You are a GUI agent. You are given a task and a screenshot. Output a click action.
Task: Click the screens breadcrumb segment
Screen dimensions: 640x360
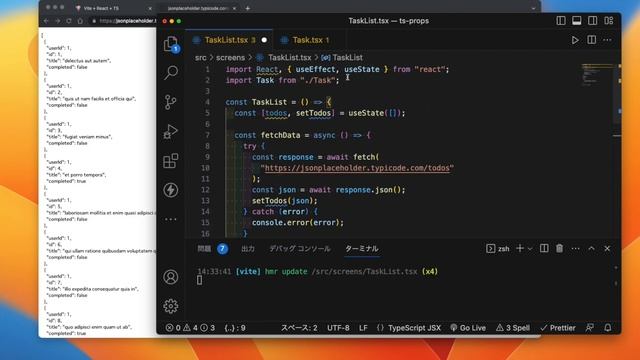point(230,58)
